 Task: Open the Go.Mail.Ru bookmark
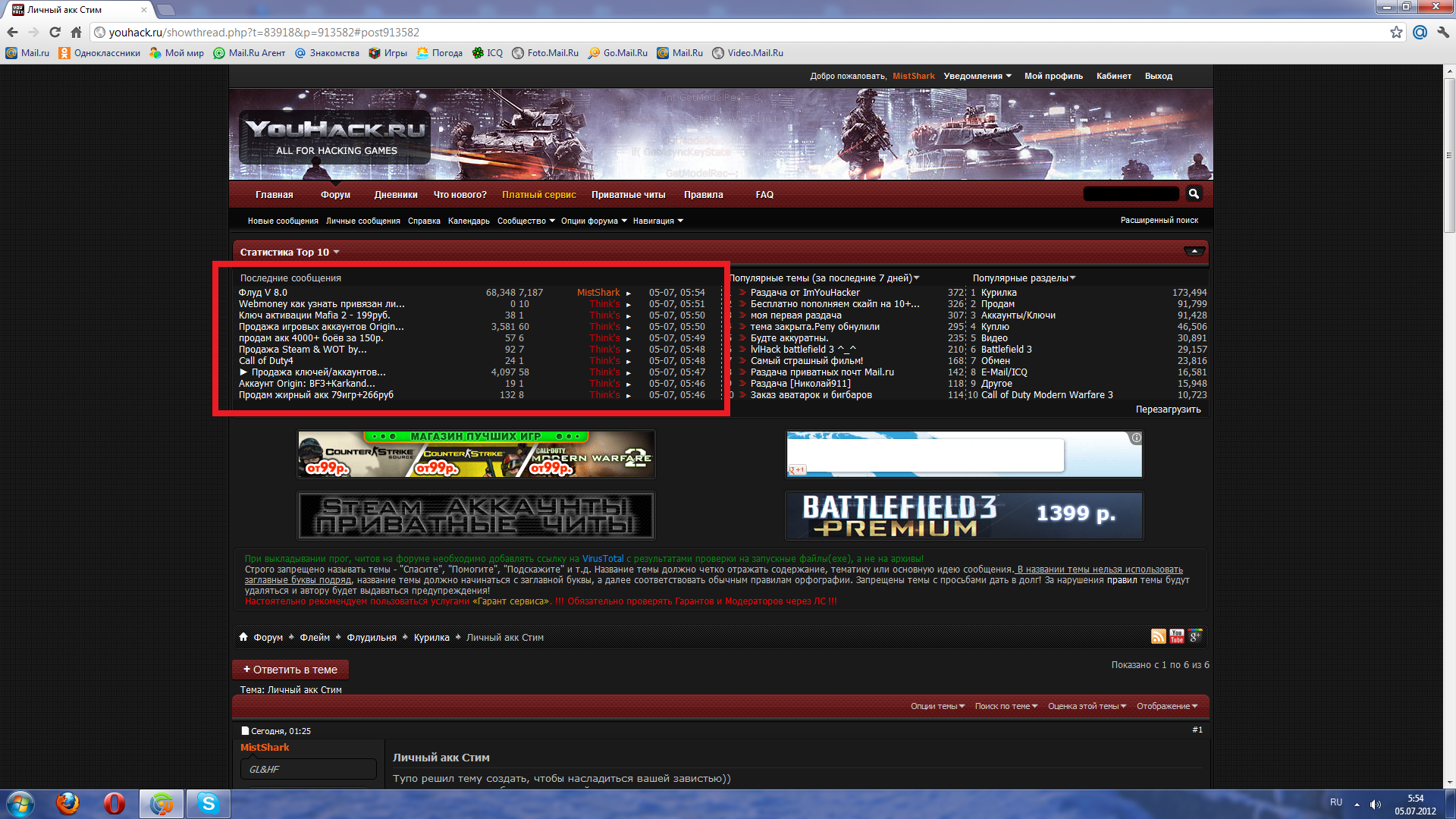click(618, 53)
